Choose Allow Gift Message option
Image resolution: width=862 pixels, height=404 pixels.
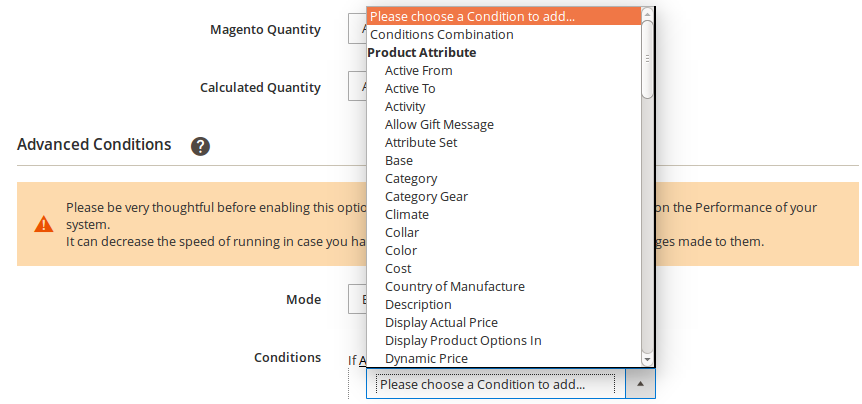pyautogui.click(x=439, y=124)
